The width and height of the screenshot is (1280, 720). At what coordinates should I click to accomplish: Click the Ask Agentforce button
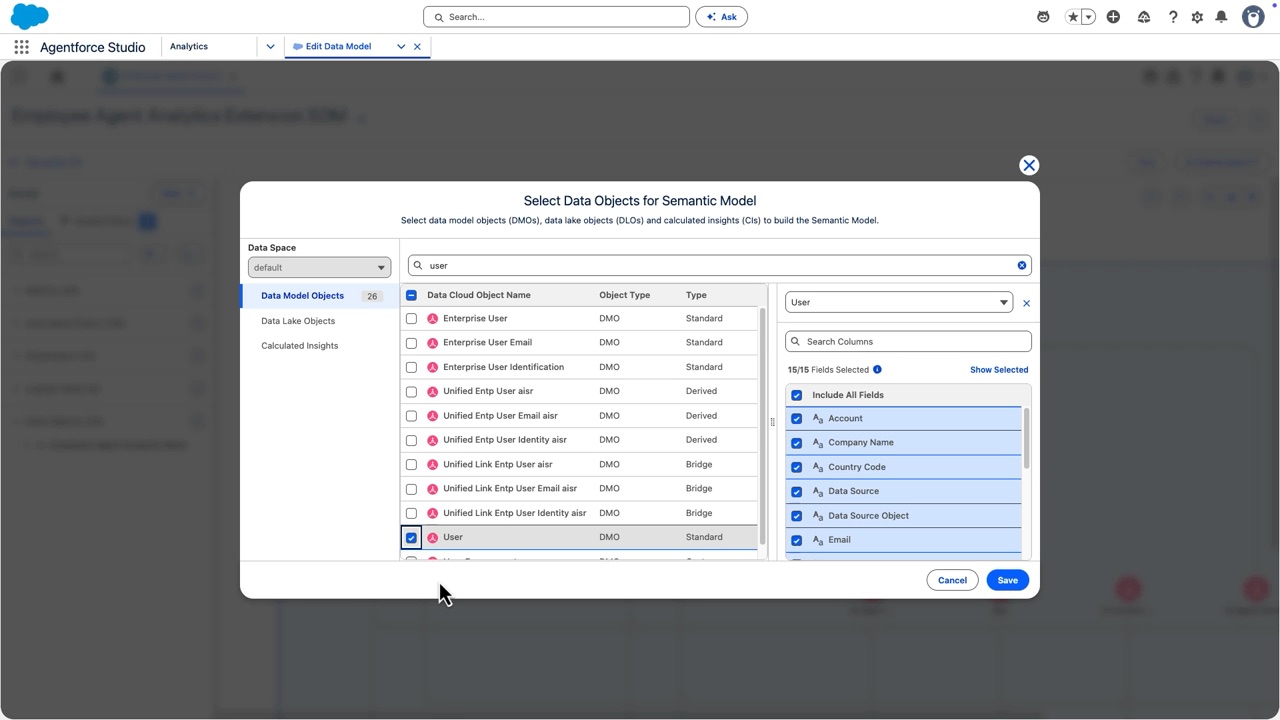pyautogui.click(x=721, y=17)
